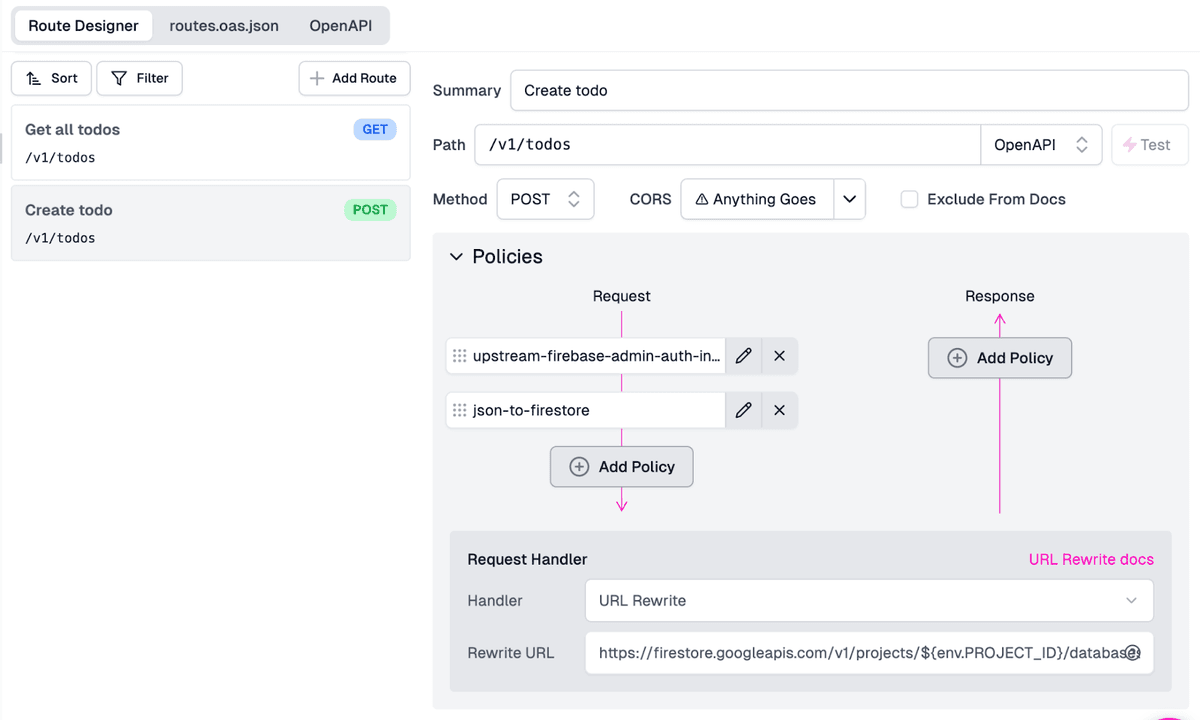Open the URL Rewrite docs link

[x=1090, y=559]
